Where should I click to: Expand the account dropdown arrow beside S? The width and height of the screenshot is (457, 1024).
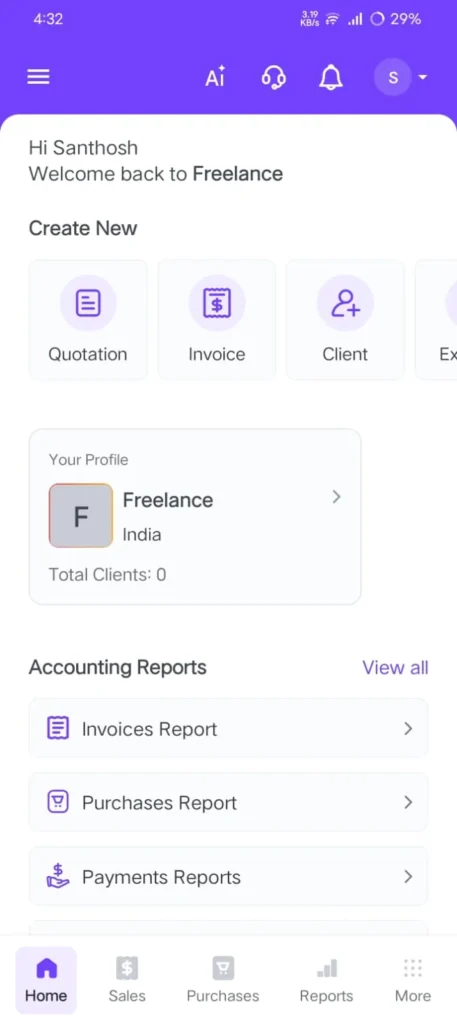click(422, 77)
